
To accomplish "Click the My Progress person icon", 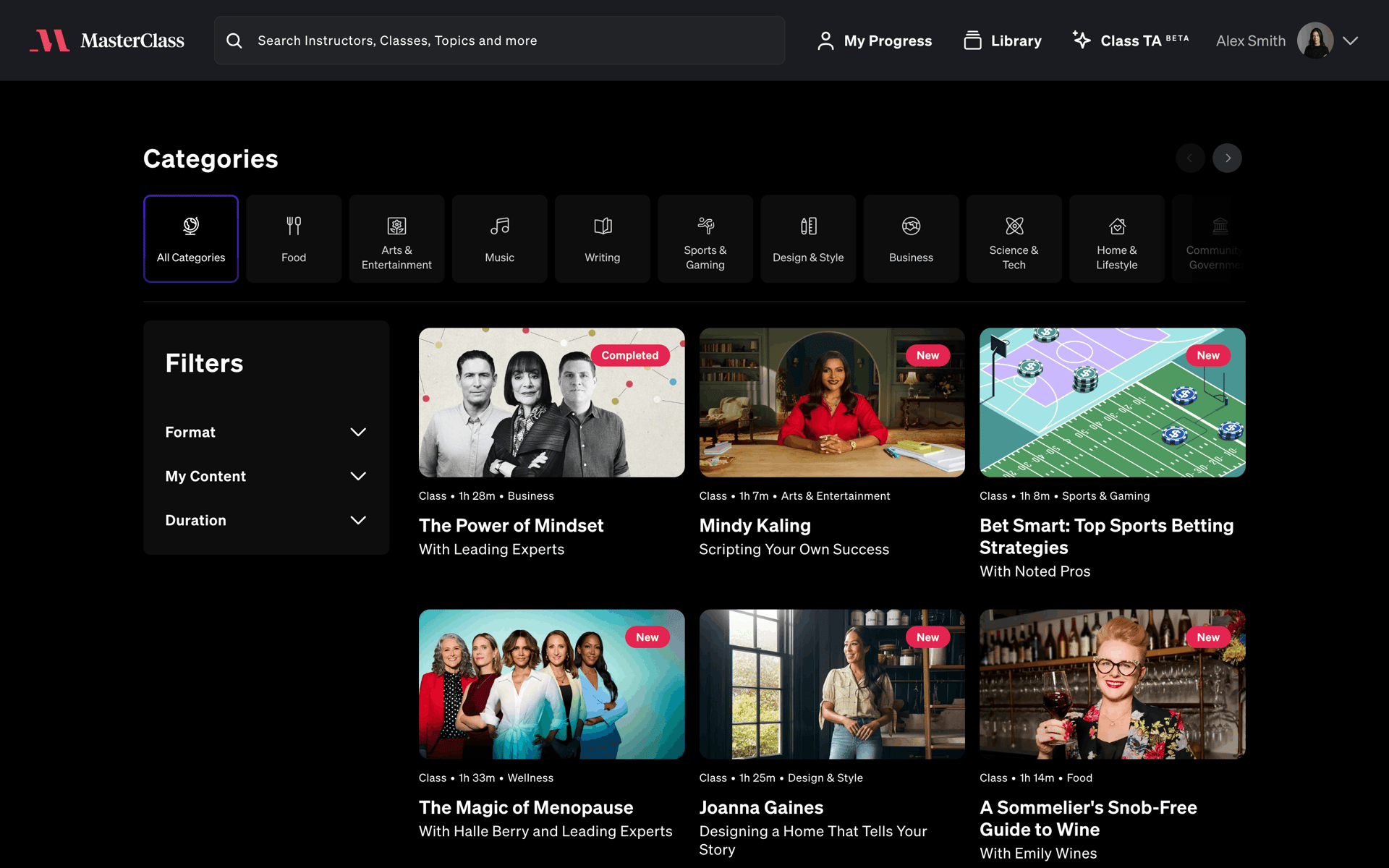I will 825,41.
